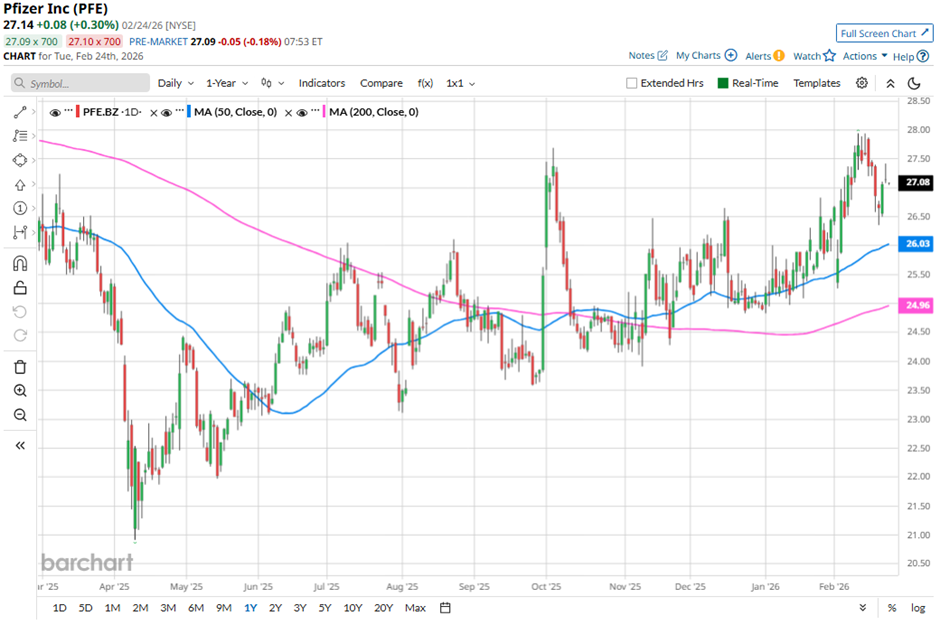This screenshot has width=940, height=625.
Task: Toggle percent scale button
Action: point(891,608)
